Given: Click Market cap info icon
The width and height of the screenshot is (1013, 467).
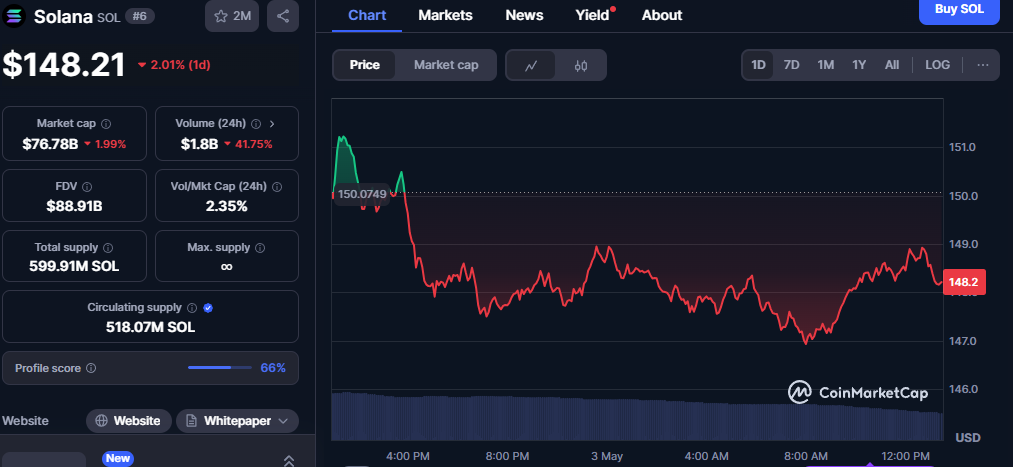Looking at the screenshot, I should [106, 123].
